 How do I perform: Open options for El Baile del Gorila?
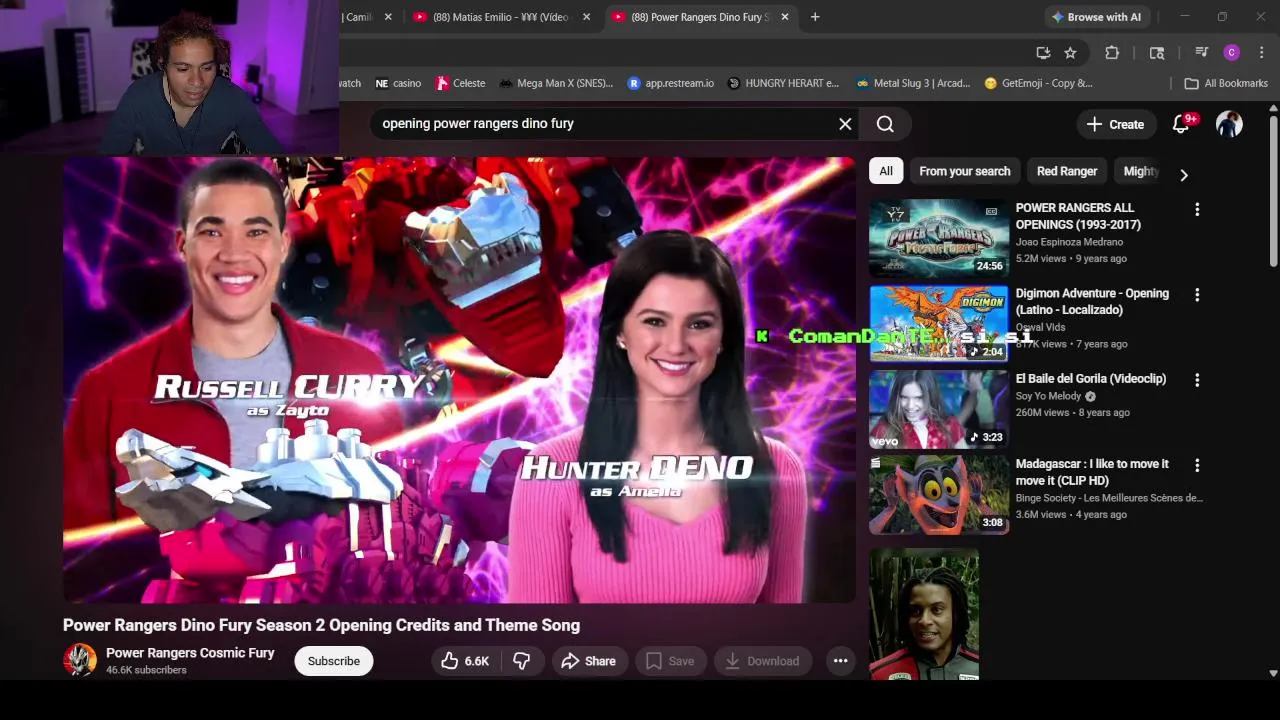pos(1197,380)
